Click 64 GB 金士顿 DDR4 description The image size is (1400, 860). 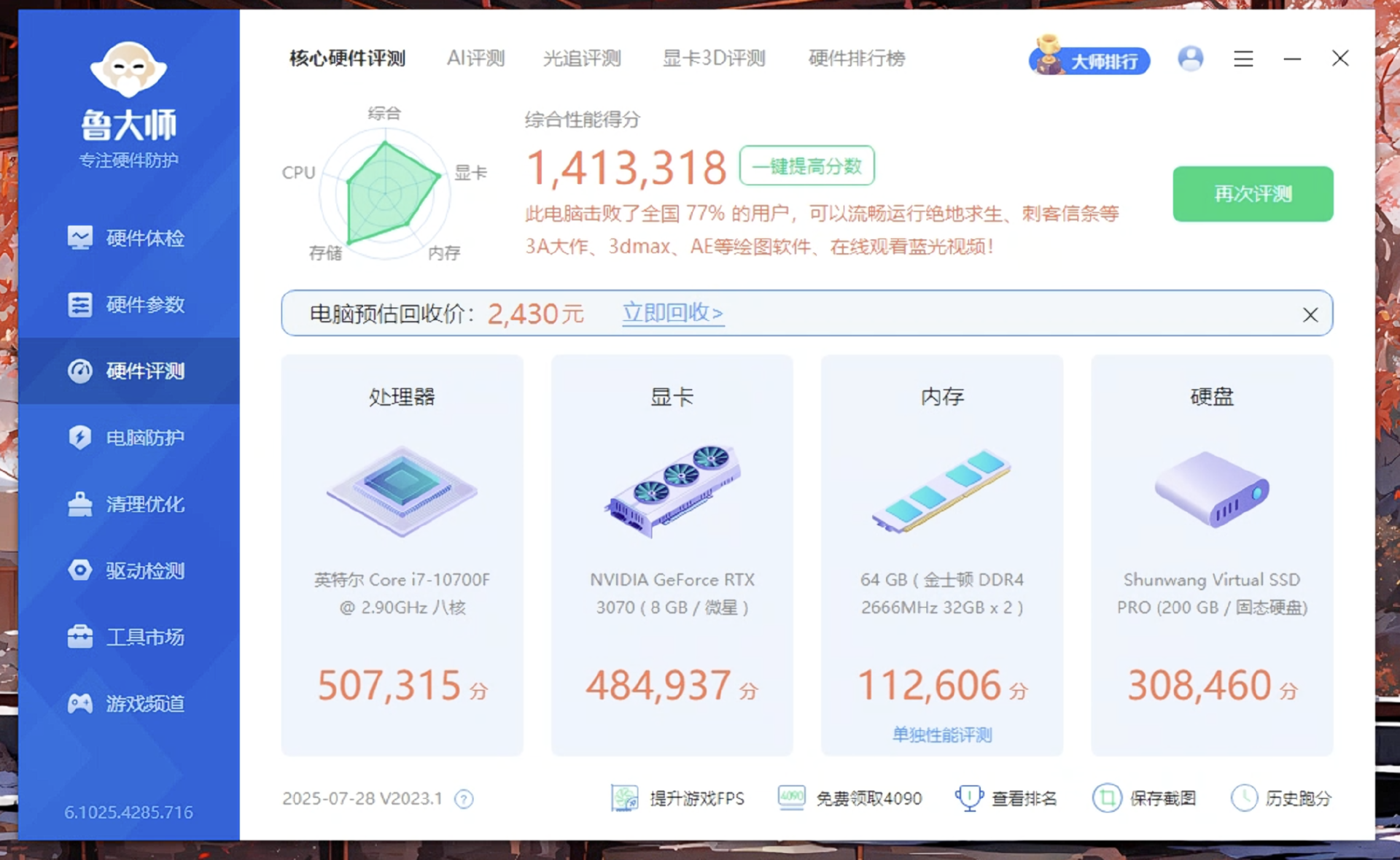(x=942, y=593)
